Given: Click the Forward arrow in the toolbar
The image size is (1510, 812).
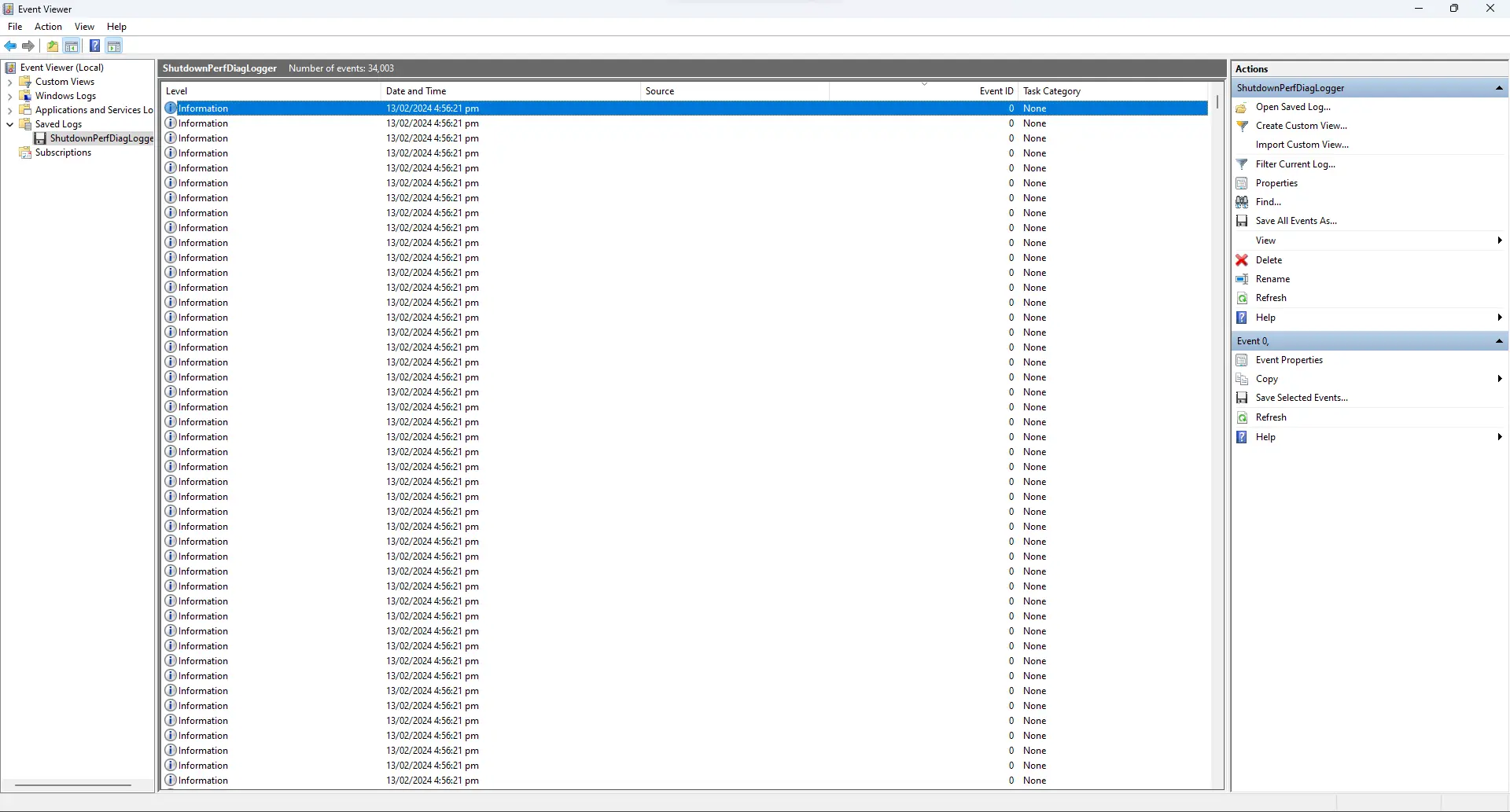Looking at the screenshot, I should point(28,46).
